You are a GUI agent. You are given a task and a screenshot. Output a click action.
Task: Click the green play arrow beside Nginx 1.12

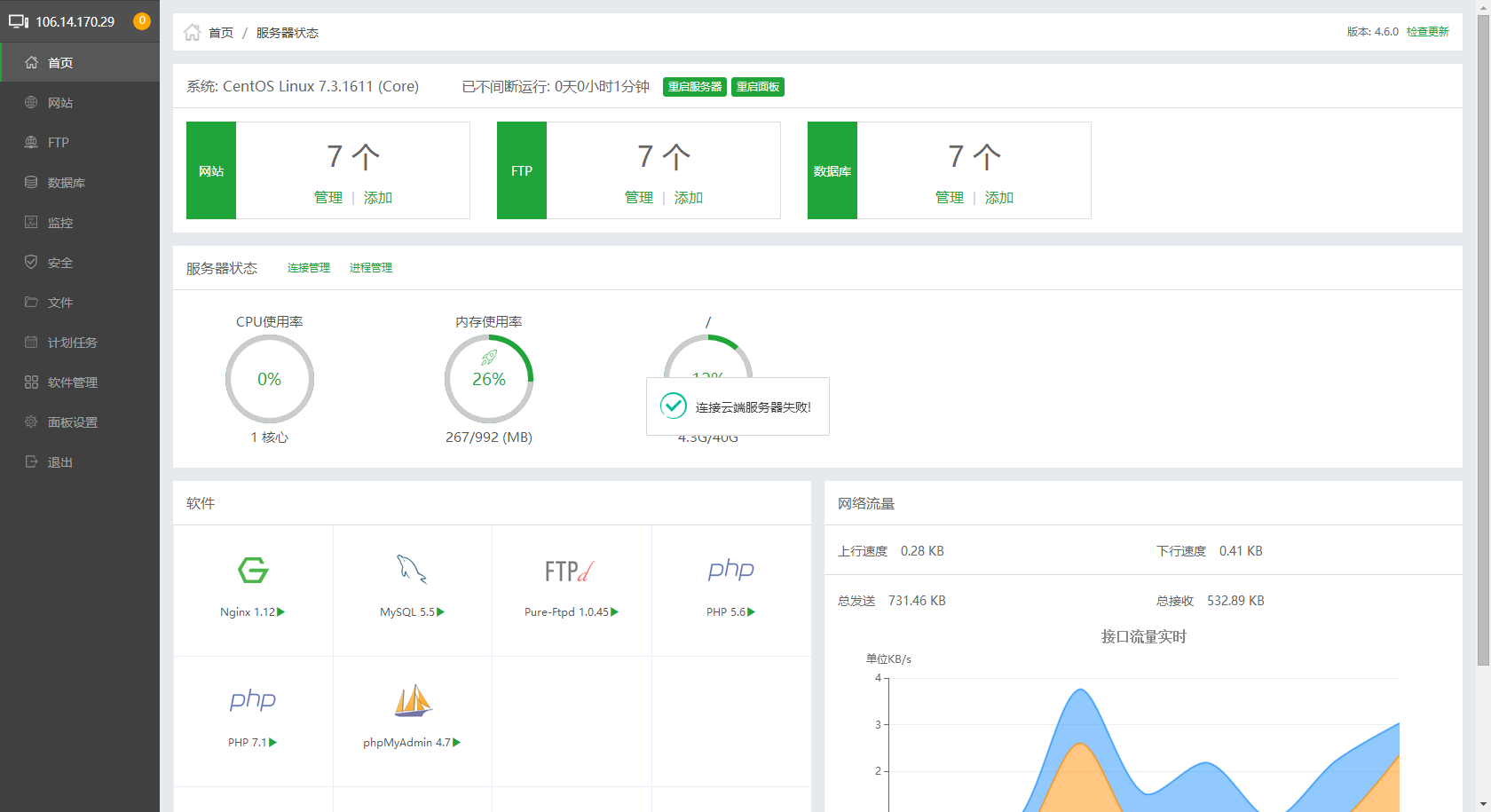[281, 612]
